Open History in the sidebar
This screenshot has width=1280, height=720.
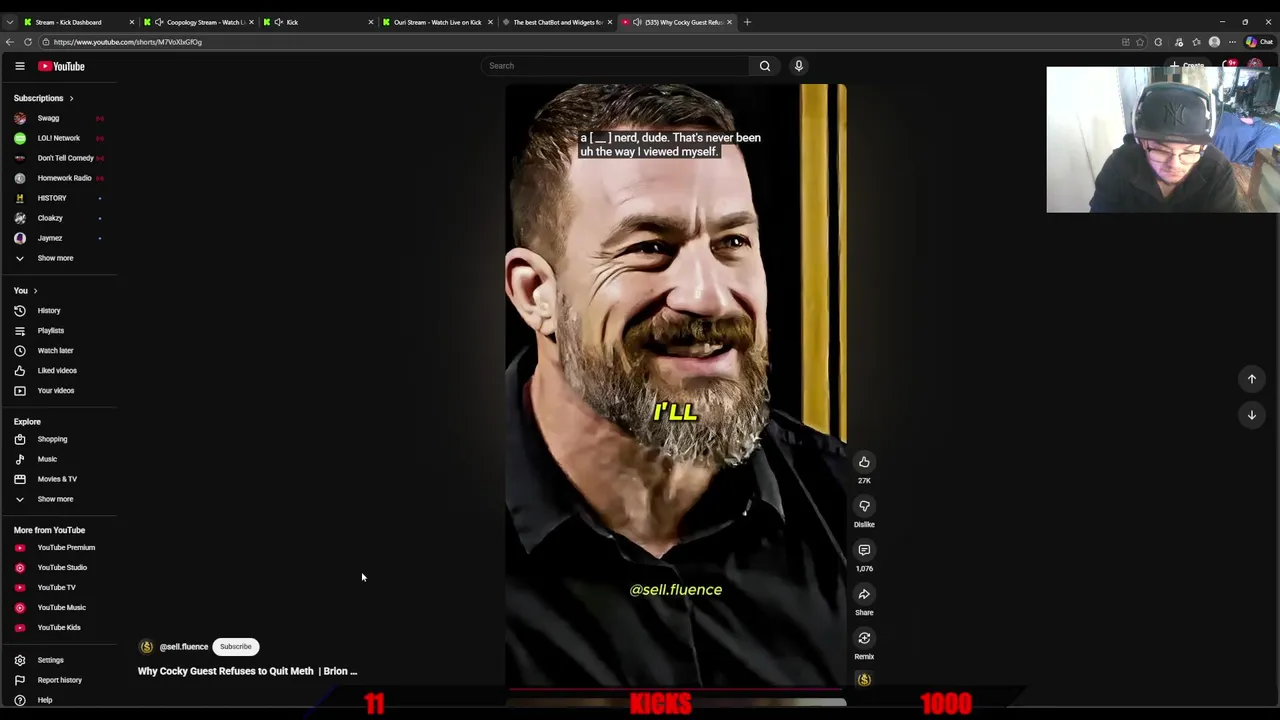pyautogui.click(x=49, y=311)
